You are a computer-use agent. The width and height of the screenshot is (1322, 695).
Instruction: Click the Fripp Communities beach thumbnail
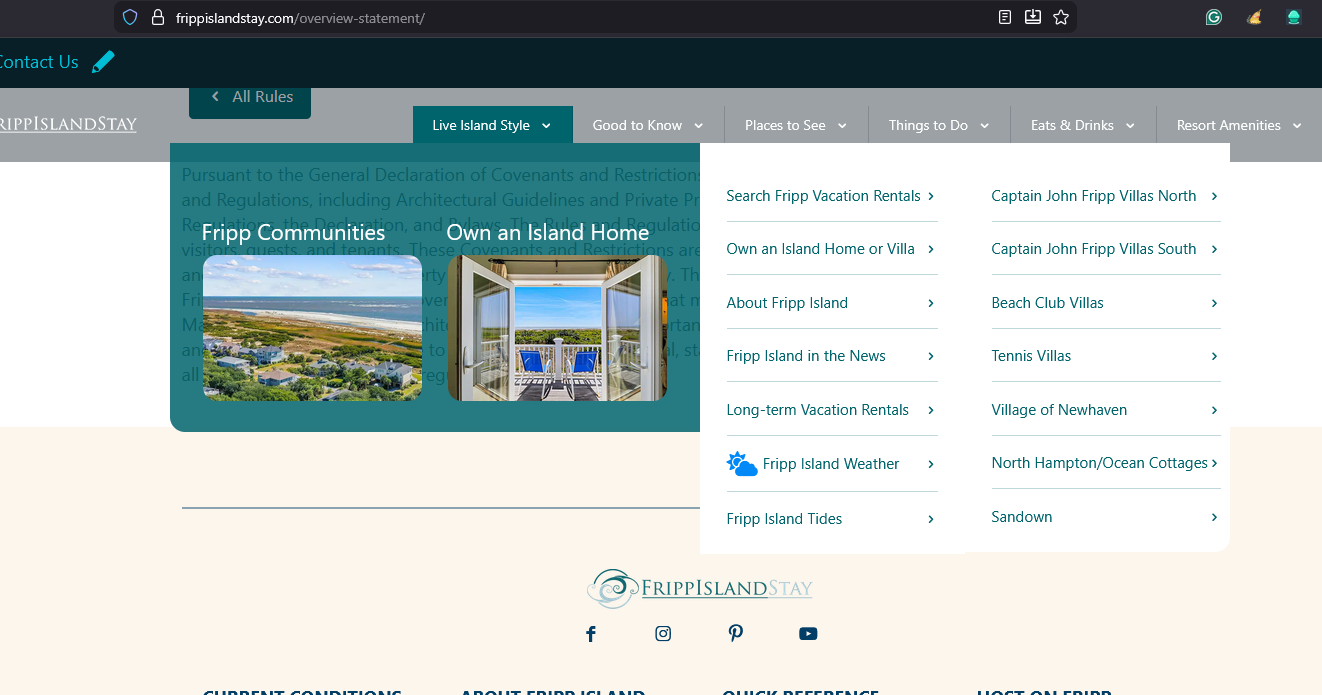pos(312,328)
